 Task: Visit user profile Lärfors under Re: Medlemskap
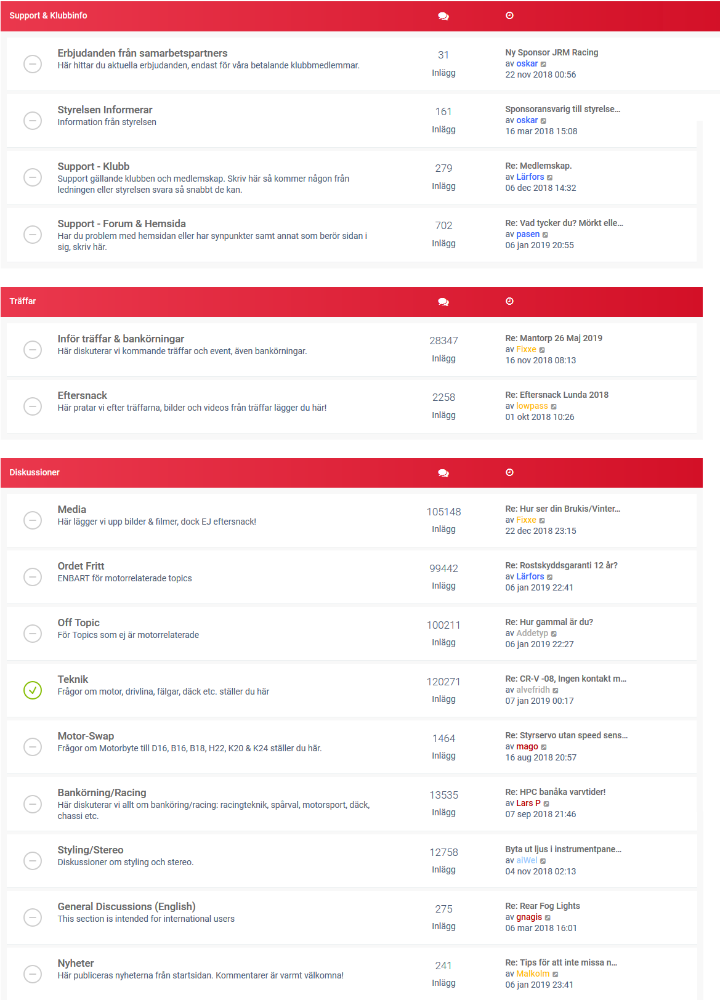coord(530,177)
